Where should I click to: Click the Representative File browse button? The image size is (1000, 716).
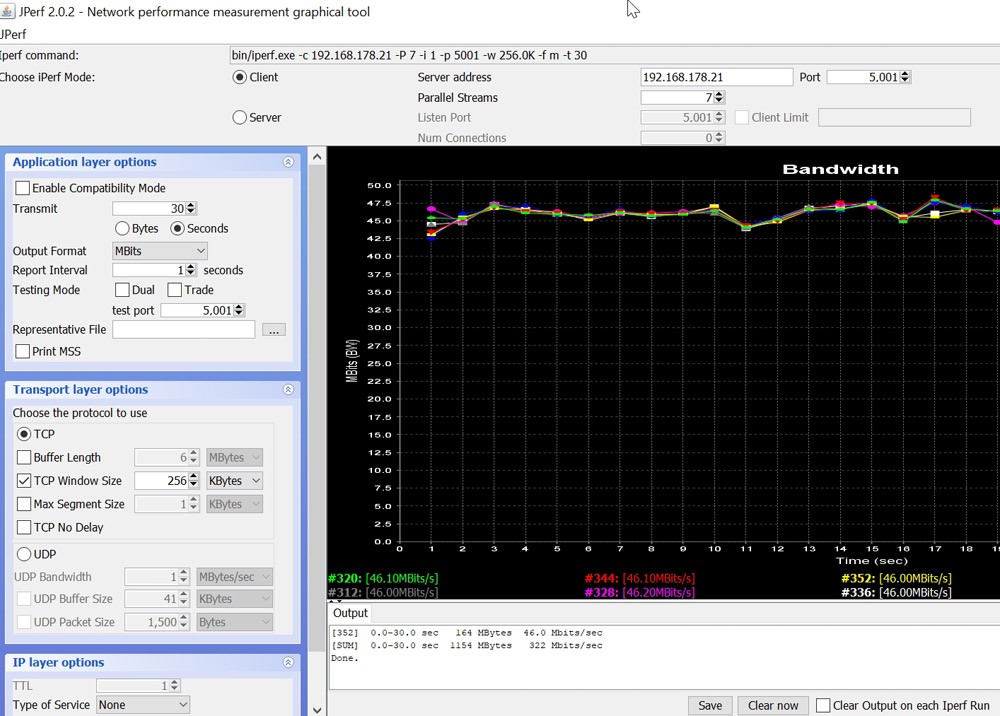pyautogui.click(x=274, y=330)
